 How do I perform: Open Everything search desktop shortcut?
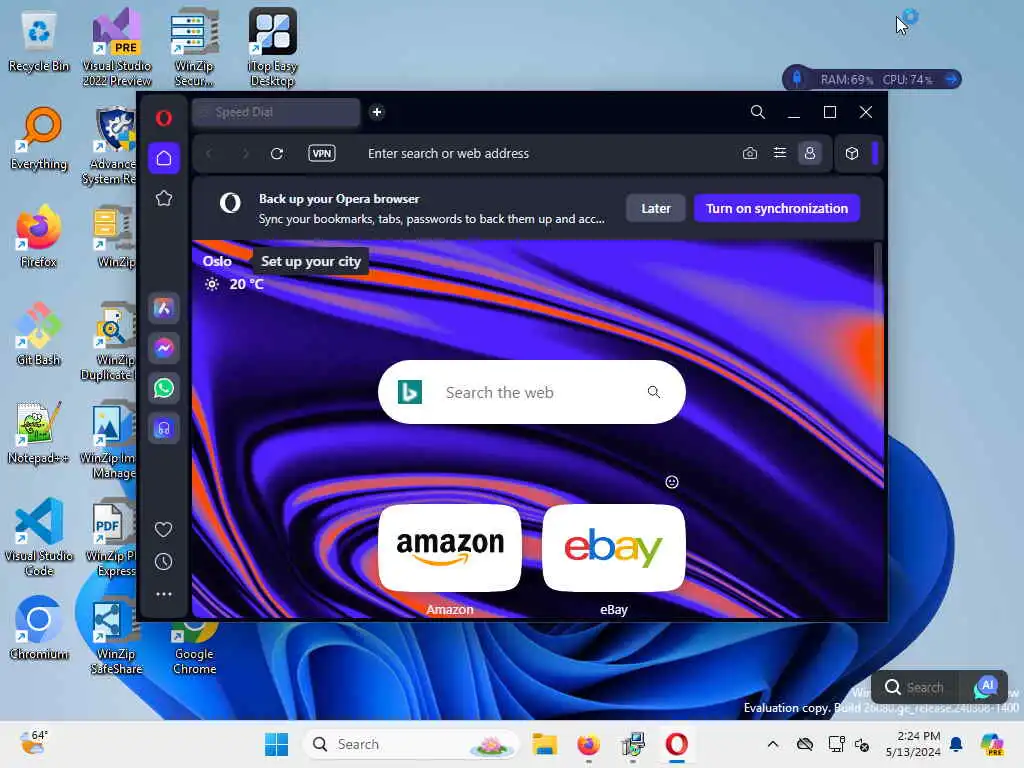pos(39,139)
